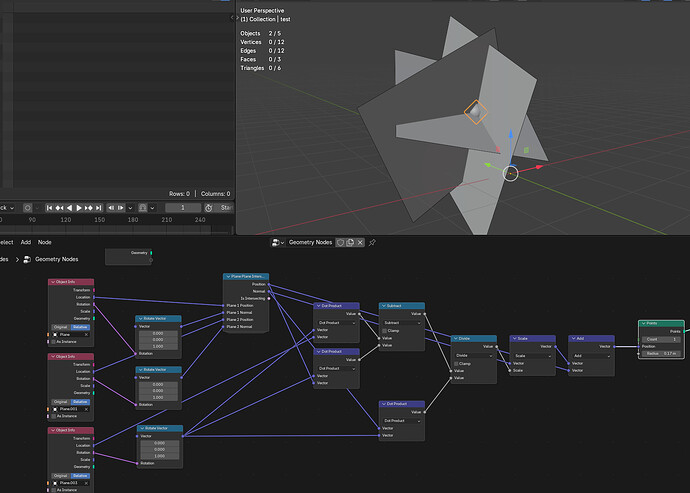
Task: Enable As Instance for the Plane object node
Action: [54, 342]
